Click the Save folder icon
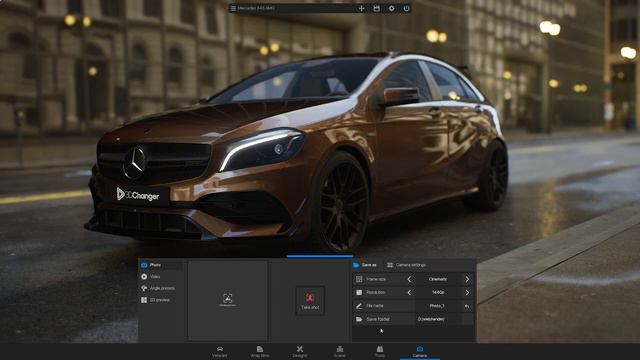This screenshot has height=360, width=640. pyautogui.click(x=359, y=319)
